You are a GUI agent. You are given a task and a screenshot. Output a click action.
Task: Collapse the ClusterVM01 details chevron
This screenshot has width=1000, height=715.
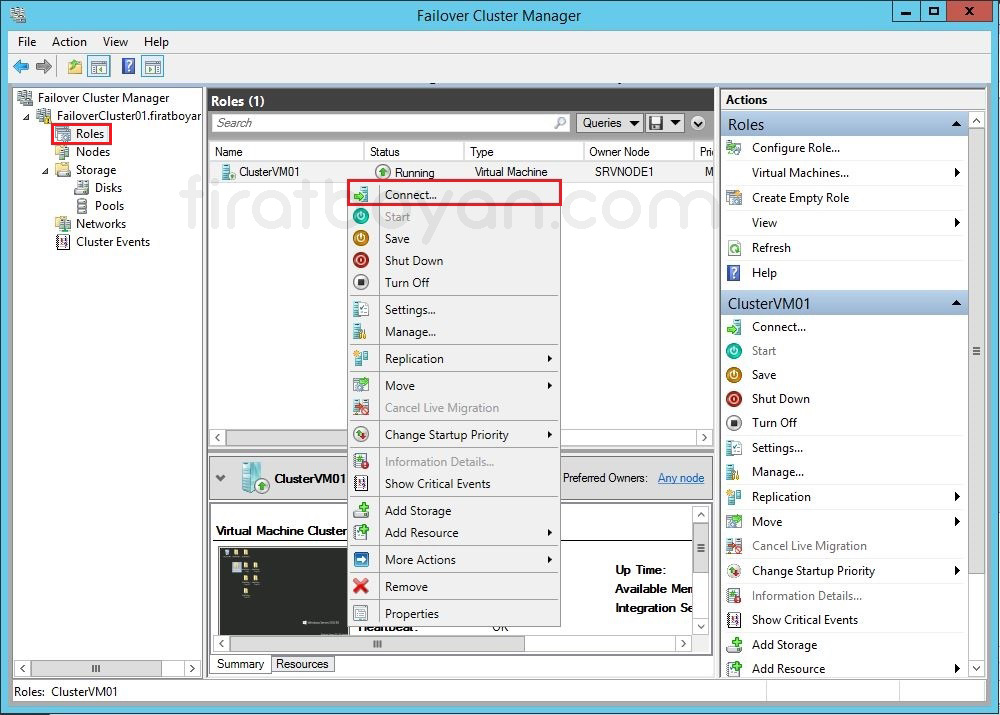click(x=221, y=478)
